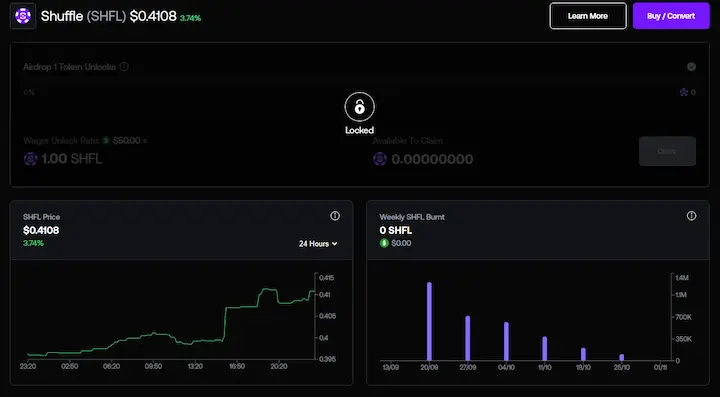Click the small coin icon beside airdrop count 0
This screenshot has width=720, height=397.
coord(684,92)
